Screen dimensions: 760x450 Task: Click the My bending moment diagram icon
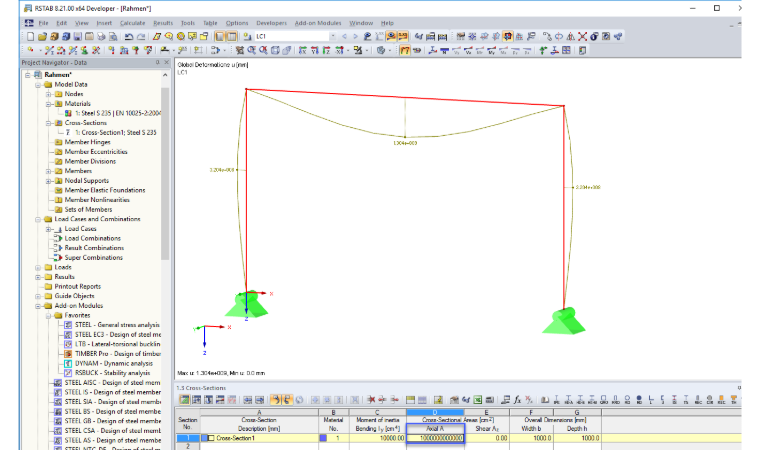pyautogui.click(x=491, y=50)
